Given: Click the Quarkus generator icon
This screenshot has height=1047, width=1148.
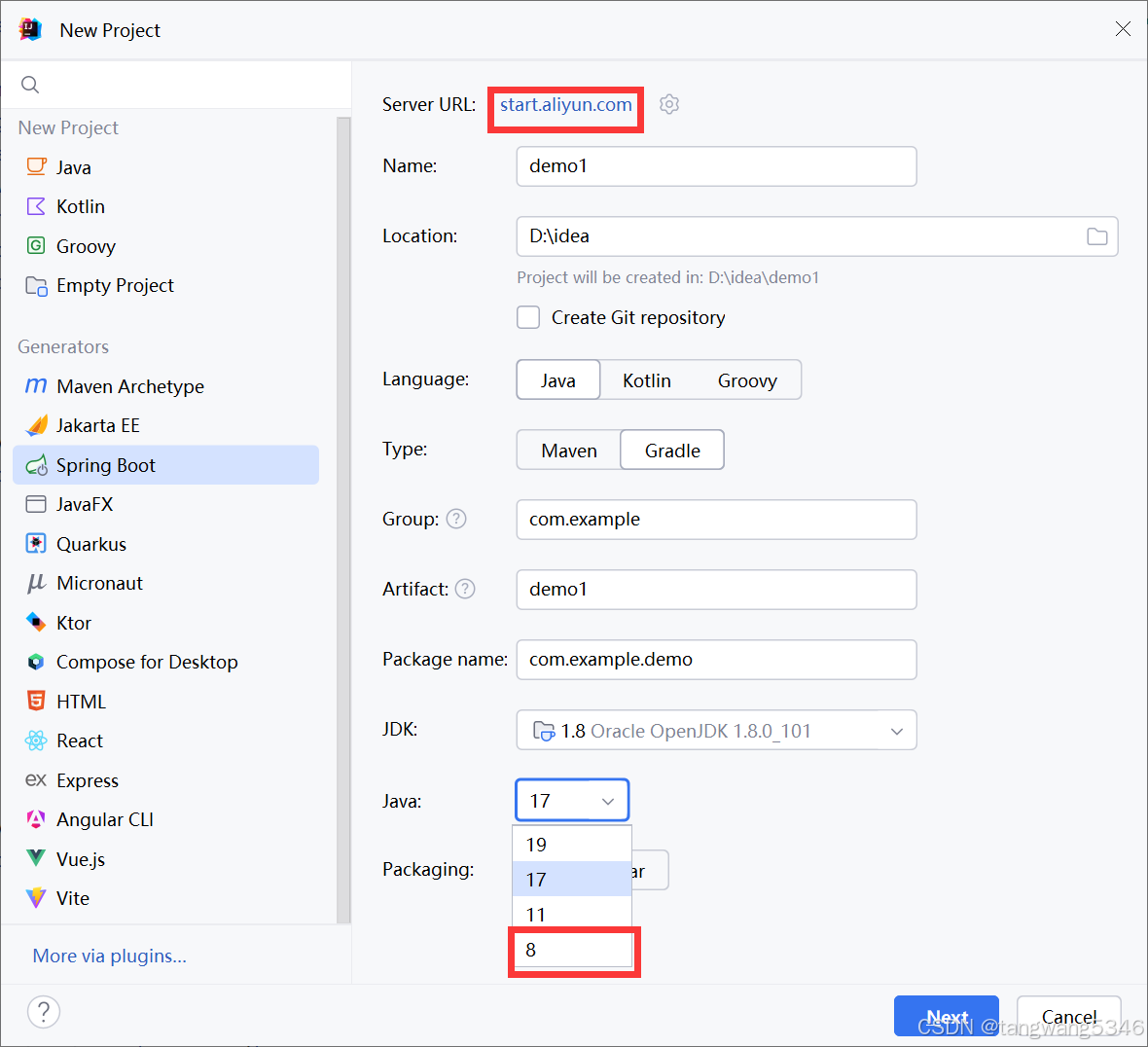Looking at the screenshot, I should click(x=36, y=544).
